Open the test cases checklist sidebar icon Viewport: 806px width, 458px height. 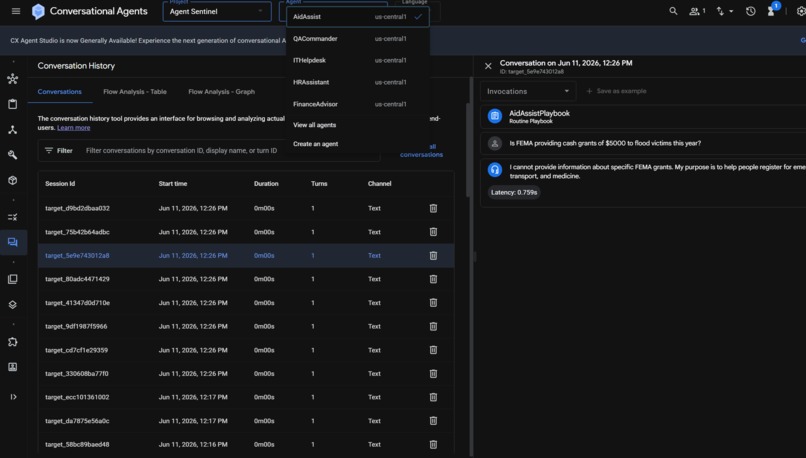(x=13, y=217)
